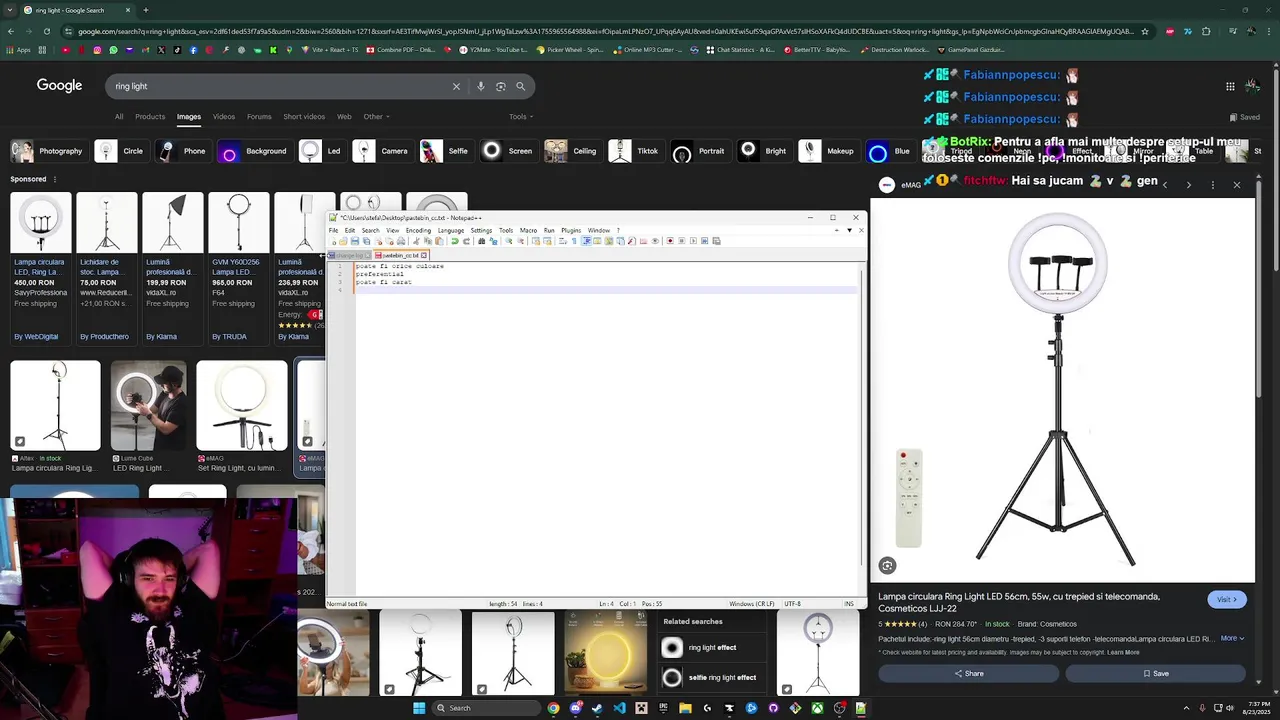Screen dimensions: 1280x720
Task: Click the Share button in preview panel
Action: [x=968, y=674]
